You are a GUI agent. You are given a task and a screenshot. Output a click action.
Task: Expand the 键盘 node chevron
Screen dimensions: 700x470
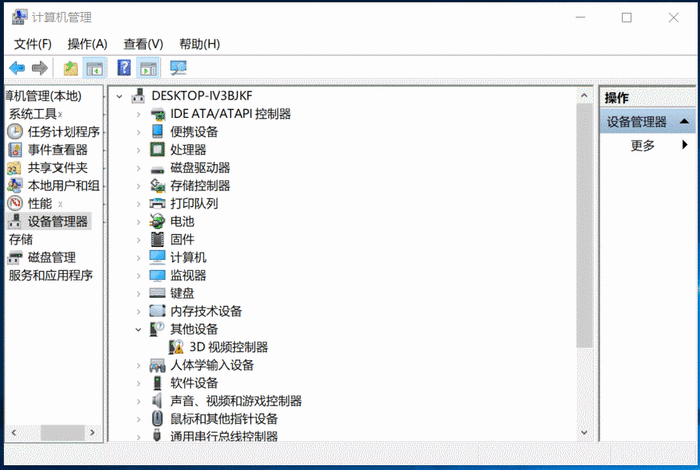coord(138,294)
